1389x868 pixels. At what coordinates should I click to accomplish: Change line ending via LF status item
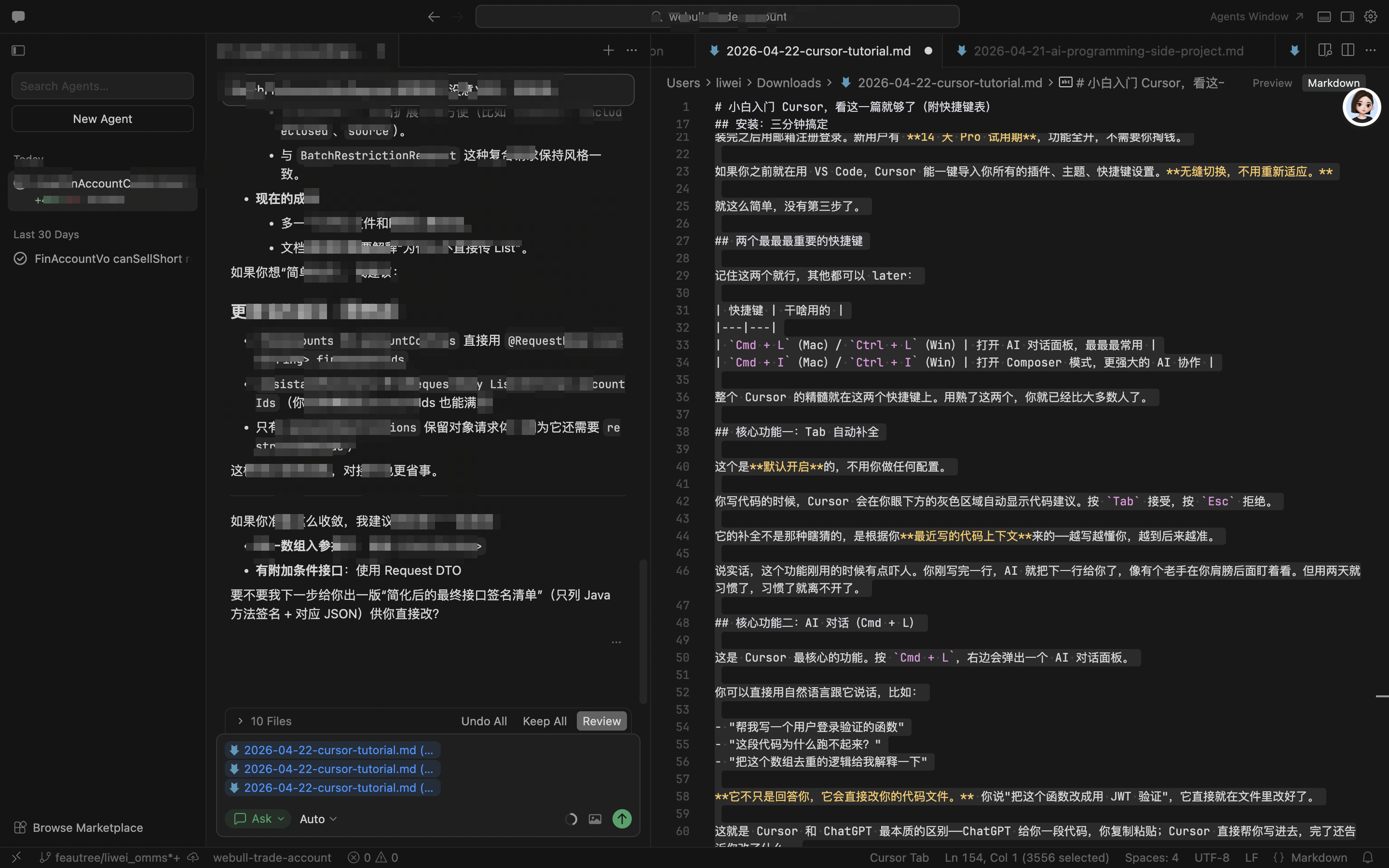tap(1252, 858)
